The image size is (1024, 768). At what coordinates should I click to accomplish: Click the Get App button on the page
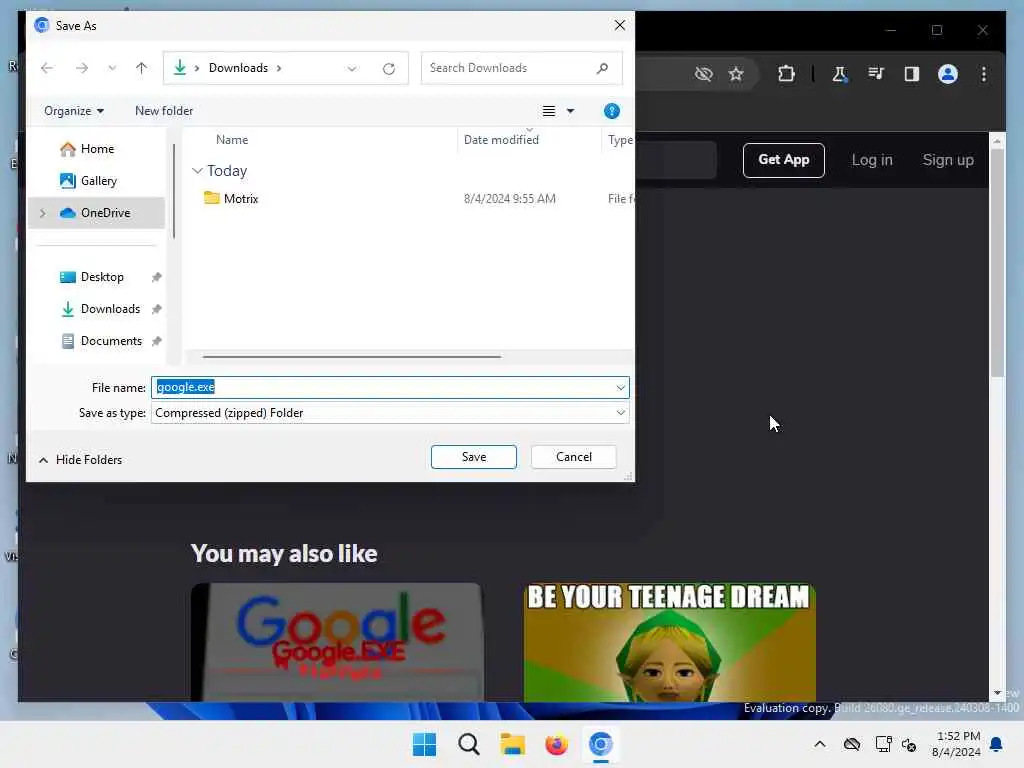(784, 160)
